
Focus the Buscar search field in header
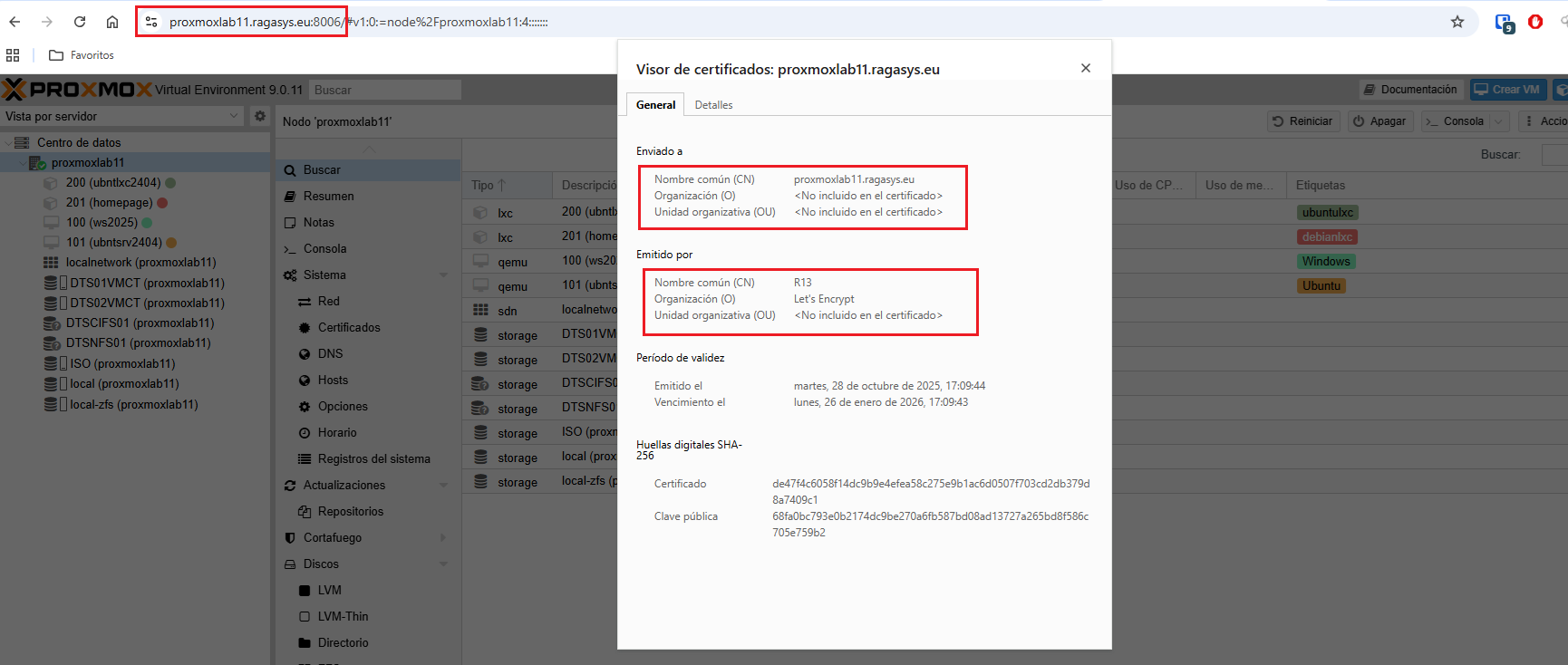click(385, 90)
